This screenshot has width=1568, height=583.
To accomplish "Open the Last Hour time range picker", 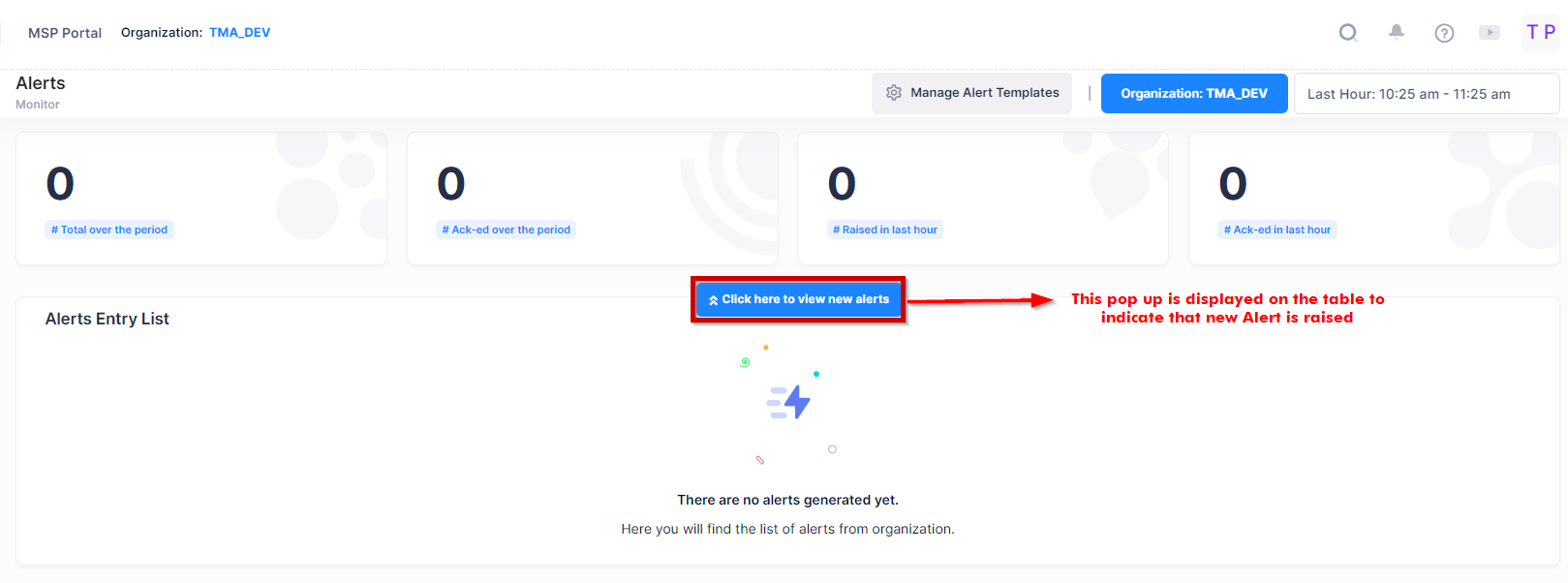I will coord(1426,94).
